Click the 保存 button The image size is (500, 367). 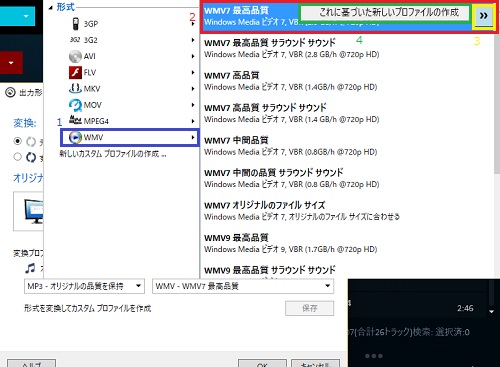click(309, 308)
